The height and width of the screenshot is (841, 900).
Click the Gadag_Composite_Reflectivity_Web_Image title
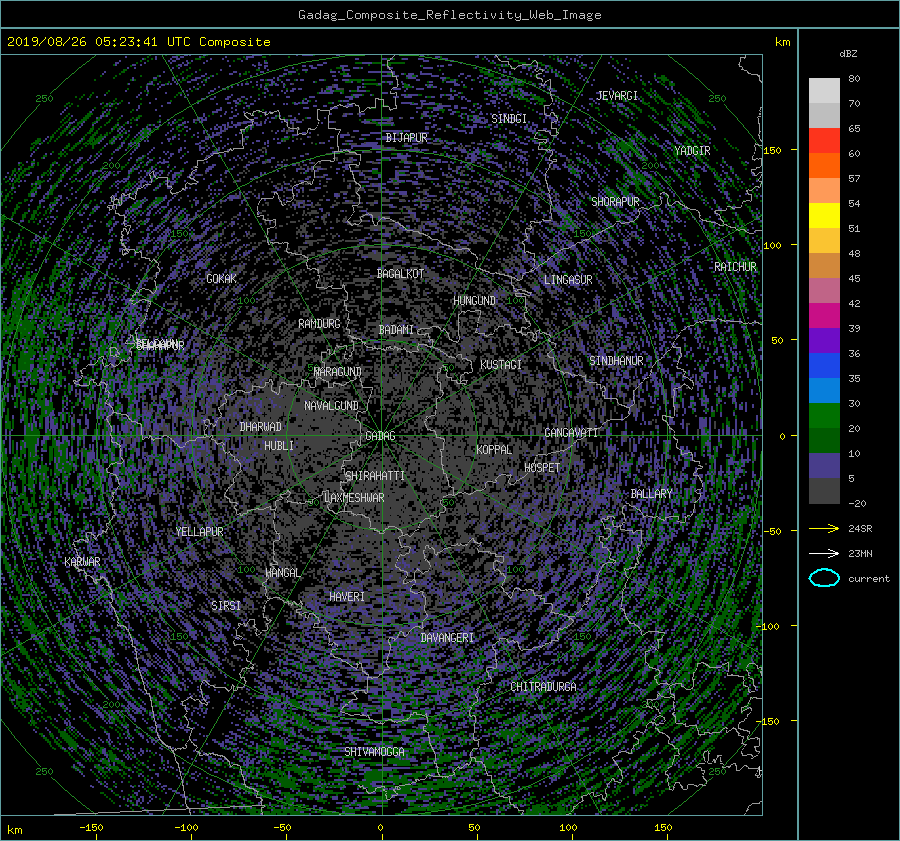pos(449,15)
